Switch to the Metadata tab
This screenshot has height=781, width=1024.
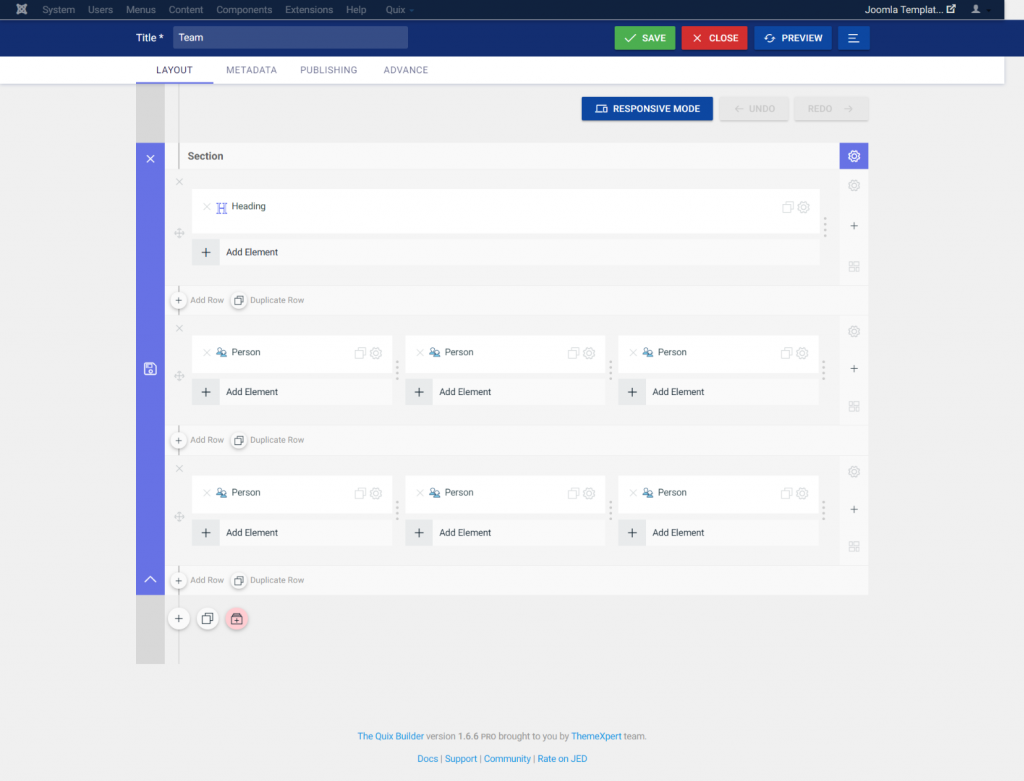pos(251,70)
